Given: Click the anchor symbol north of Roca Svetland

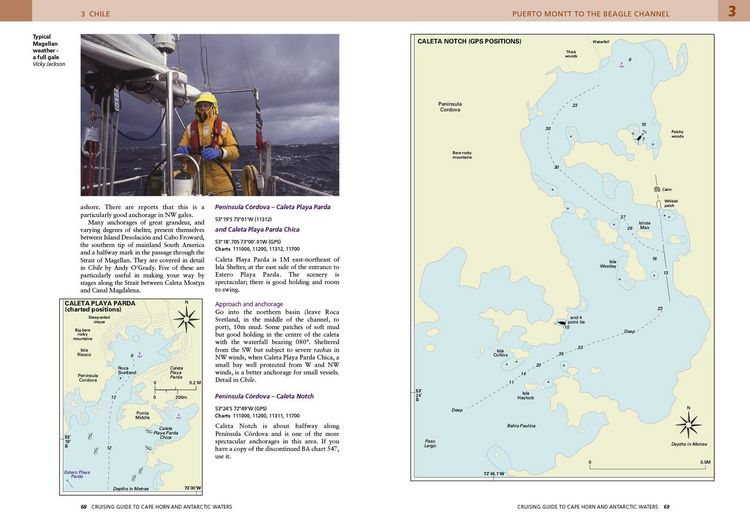Looking at the screenshot, I should coord(140,355).
